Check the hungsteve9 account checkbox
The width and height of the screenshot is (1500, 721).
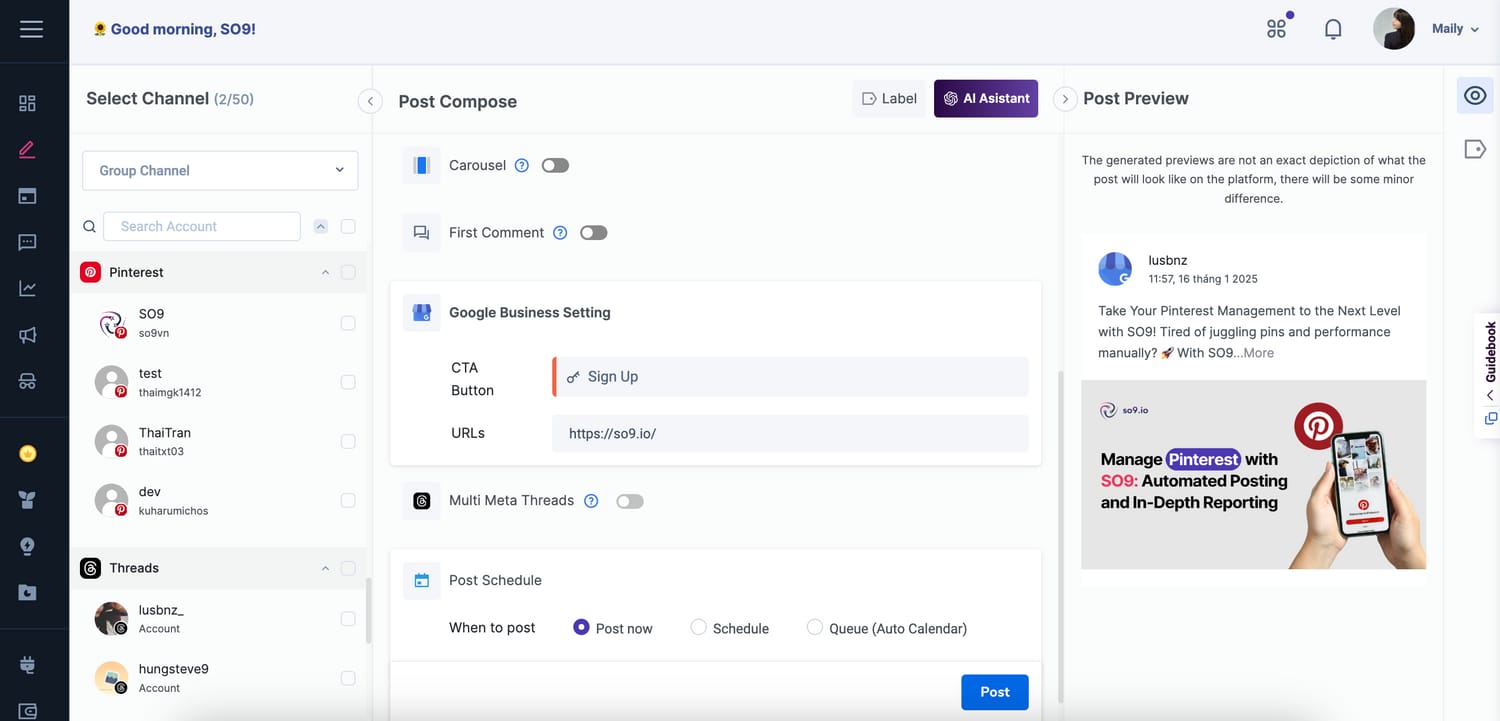[348, 678]
